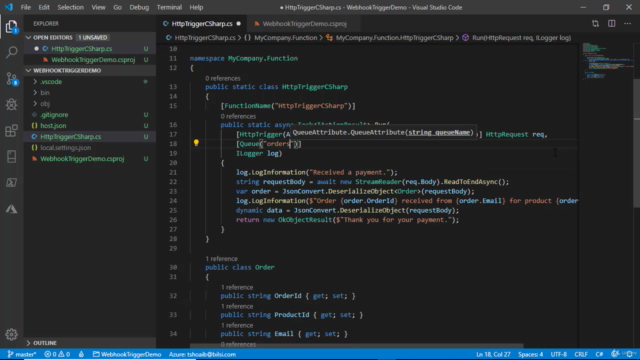This screenshot has height=360, width=640.
Task: Open the File menu
Action: (26, 7)
